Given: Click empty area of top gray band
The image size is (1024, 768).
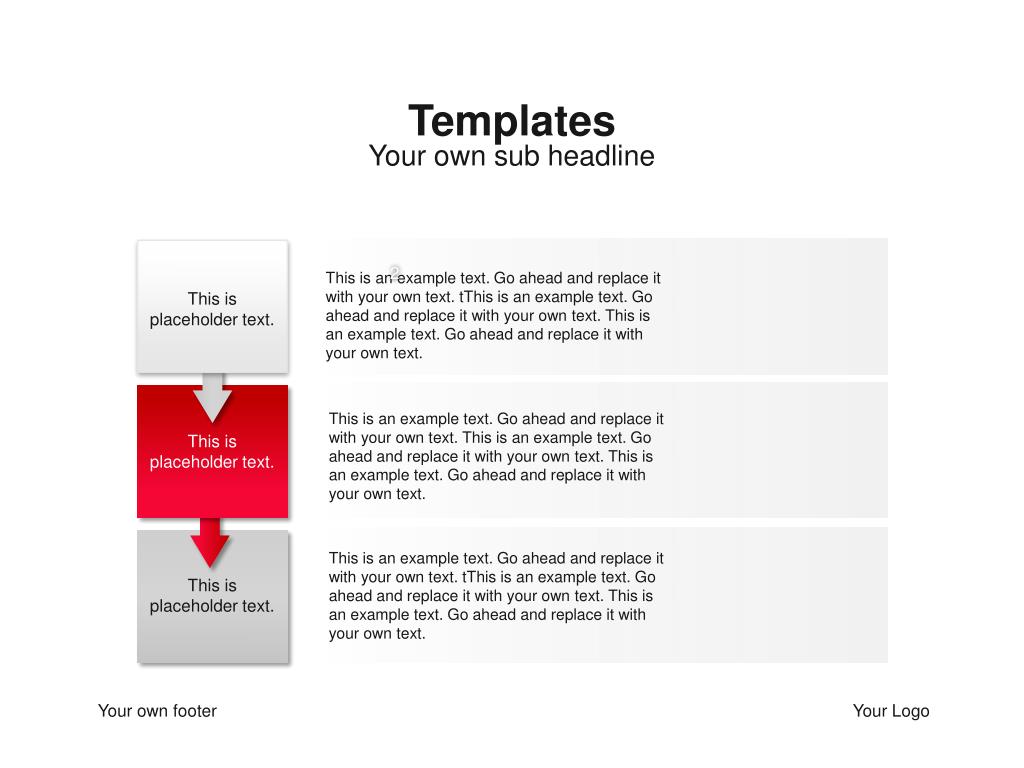Looking at the screenshot, I should (777, 307).
